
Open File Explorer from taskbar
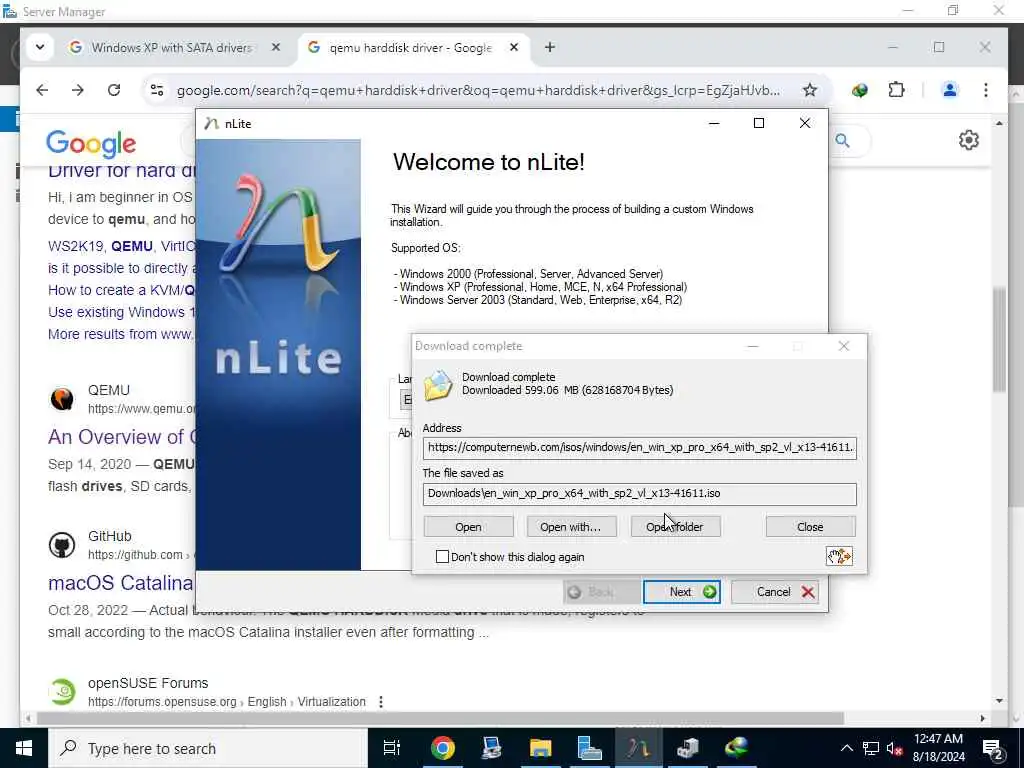pyautogui.click(x=541, y=748)
